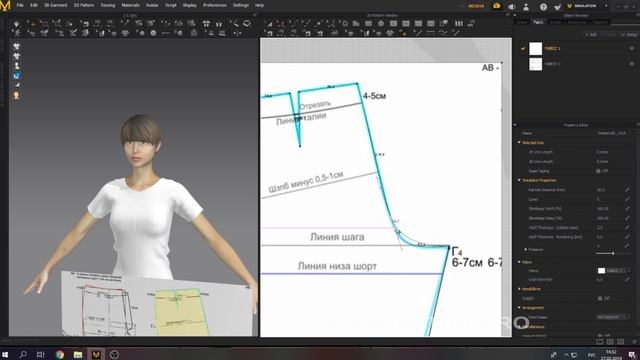Open the Help question mark icon
This screenshot has height=360, width=640.
(543, 7)
